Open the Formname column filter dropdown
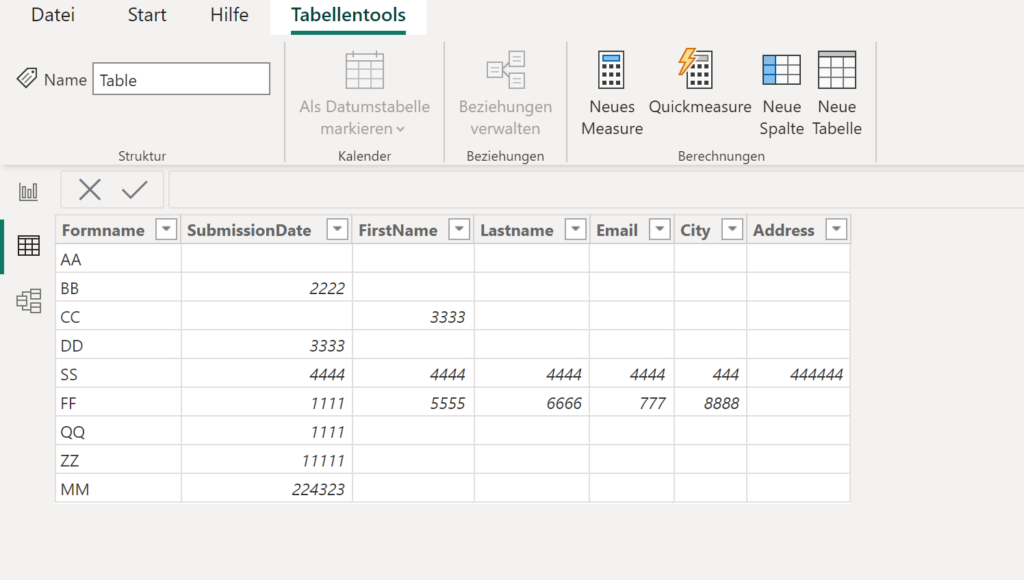 166,229
